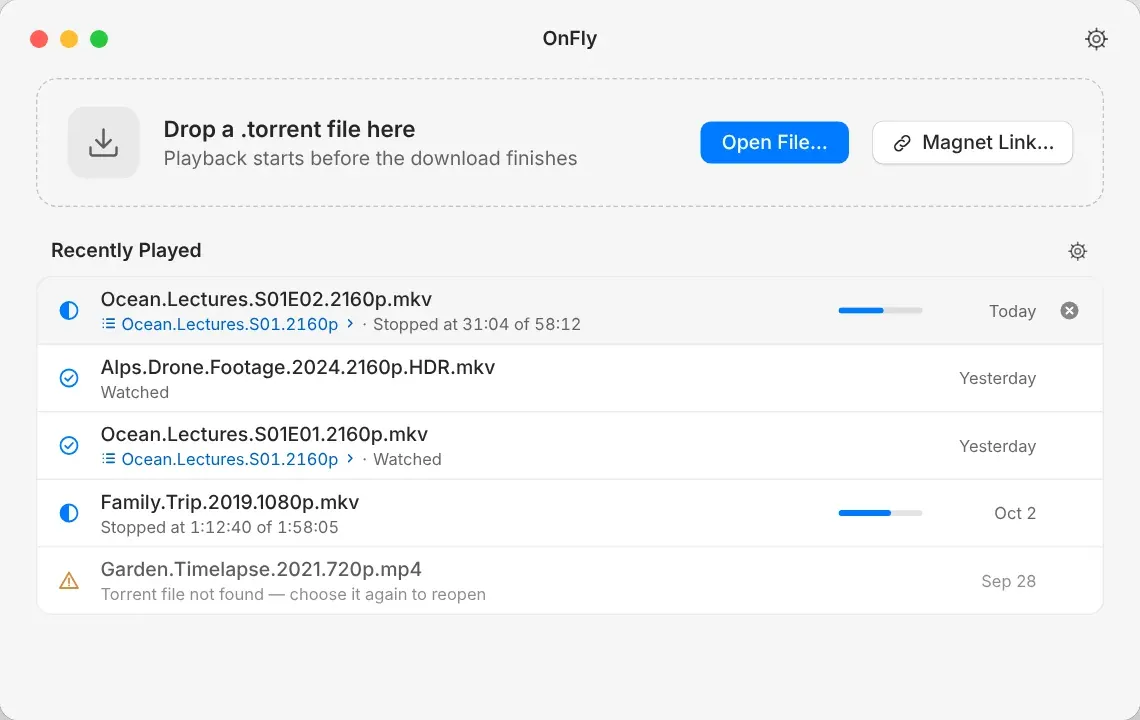Click the 'Recently Played' heading
The width and height of the screenshot is (1140, 720).
[126, 250]
